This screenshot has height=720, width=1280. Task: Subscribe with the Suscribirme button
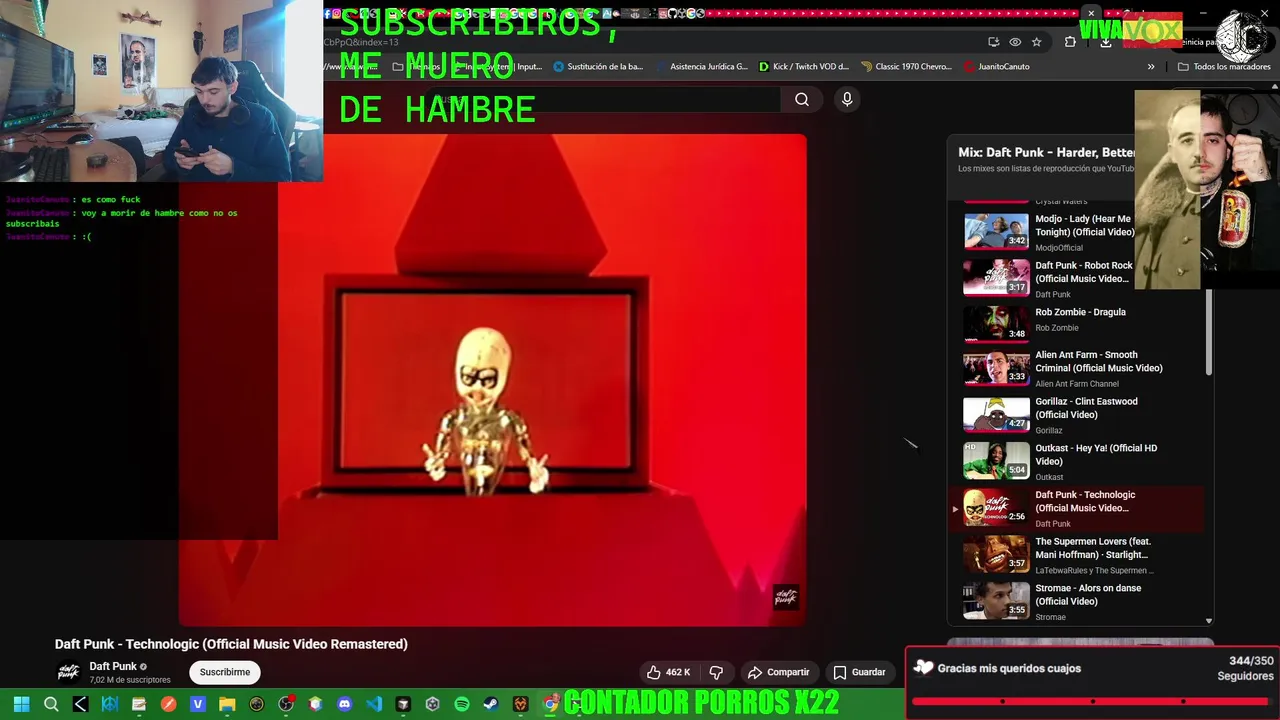(224, 672)
